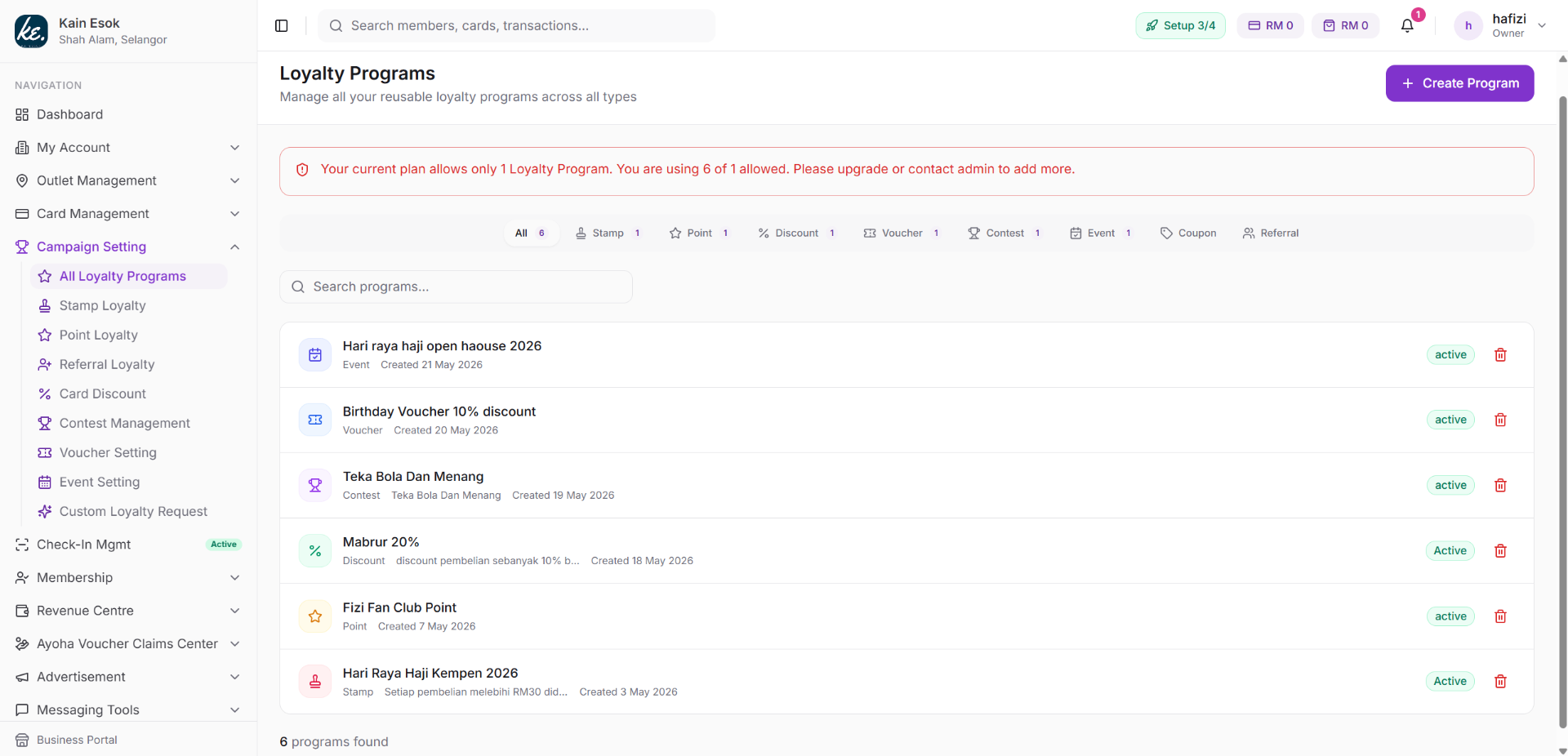
Task: Delete Hari Raya Haji Kempen 2026 program
Action: (1500, 682)
